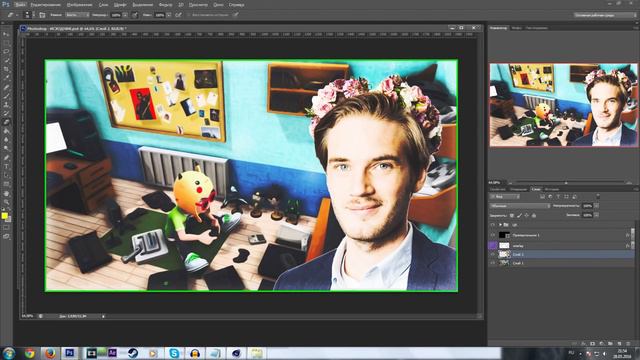The width and height of the screenshot is (640, 360).
Task: Hide the selected Слой 2 layer
Action: pyautogui.click(x=493, y=254)
